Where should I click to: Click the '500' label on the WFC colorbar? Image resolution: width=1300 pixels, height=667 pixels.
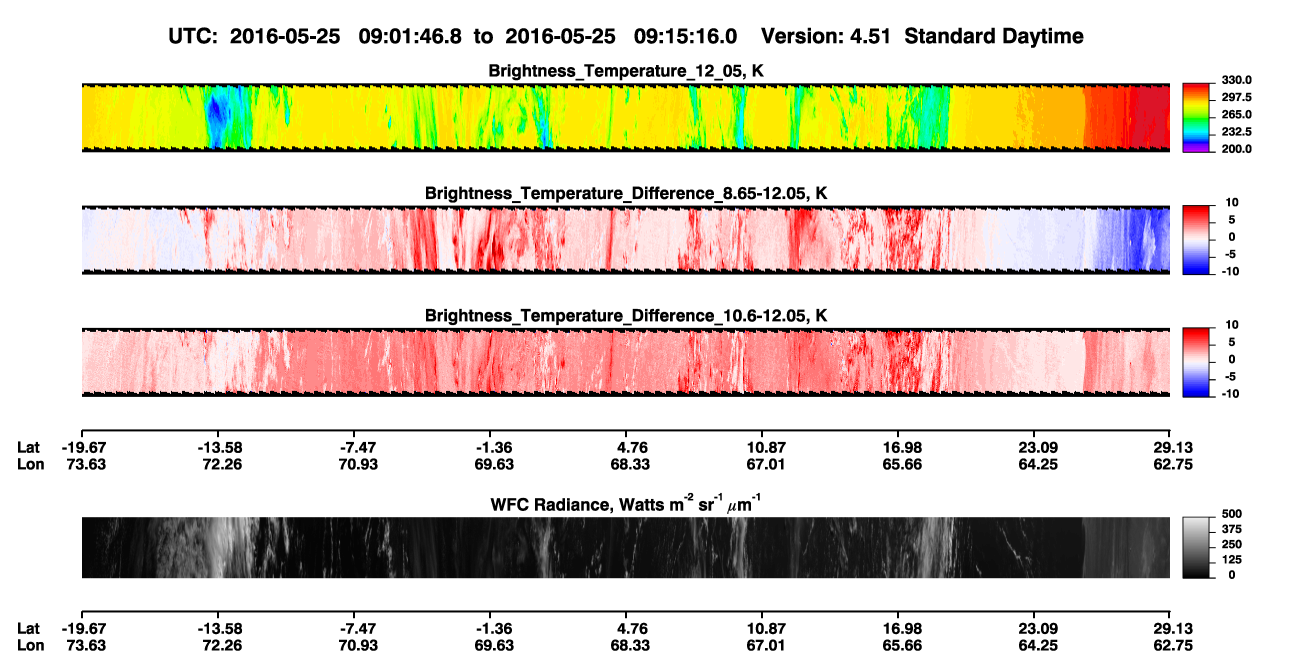[1232, 513]
